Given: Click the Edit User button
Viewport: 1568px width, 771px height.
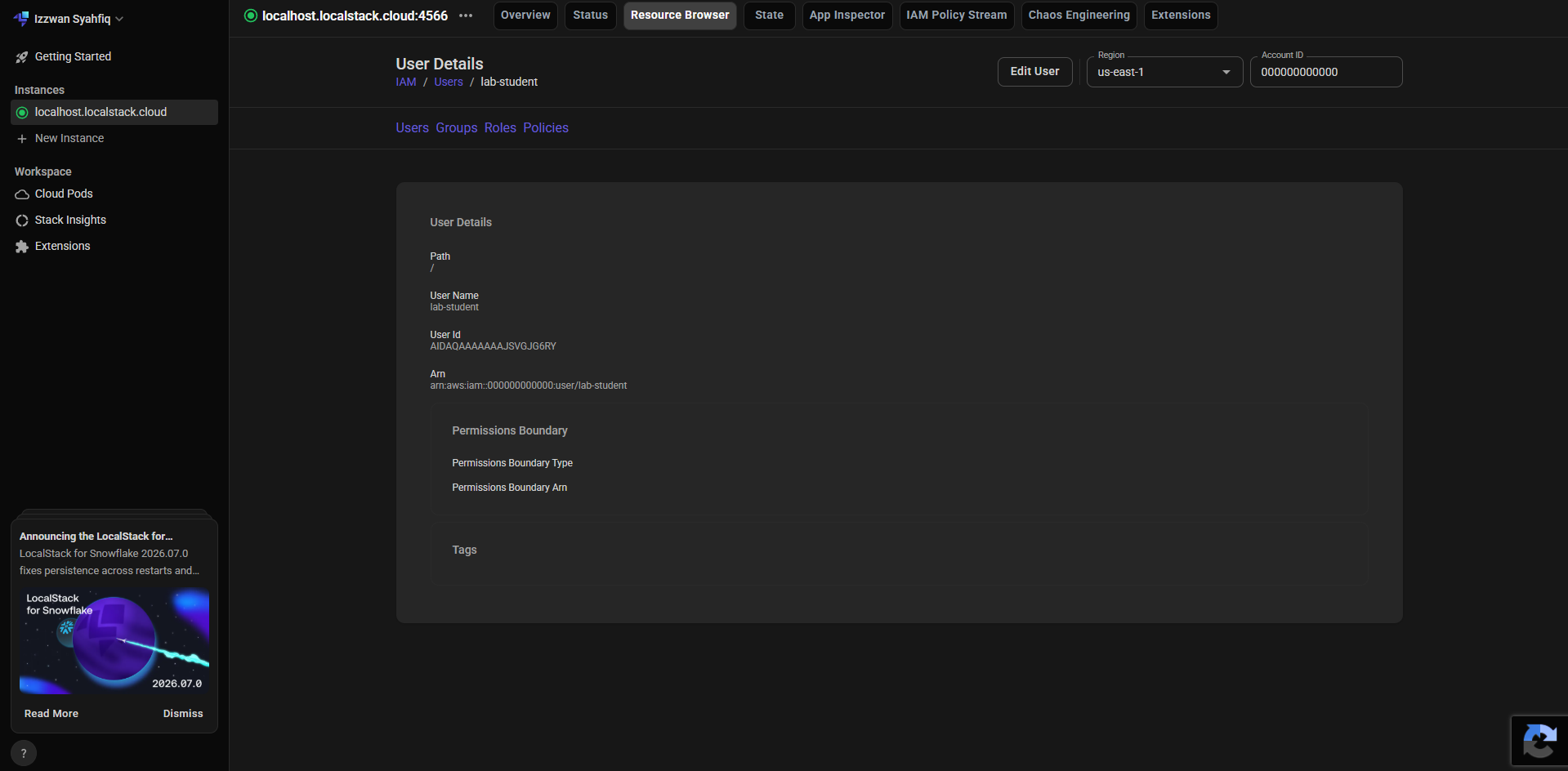Looking at the screenshot, I should tap(1034, 72).
